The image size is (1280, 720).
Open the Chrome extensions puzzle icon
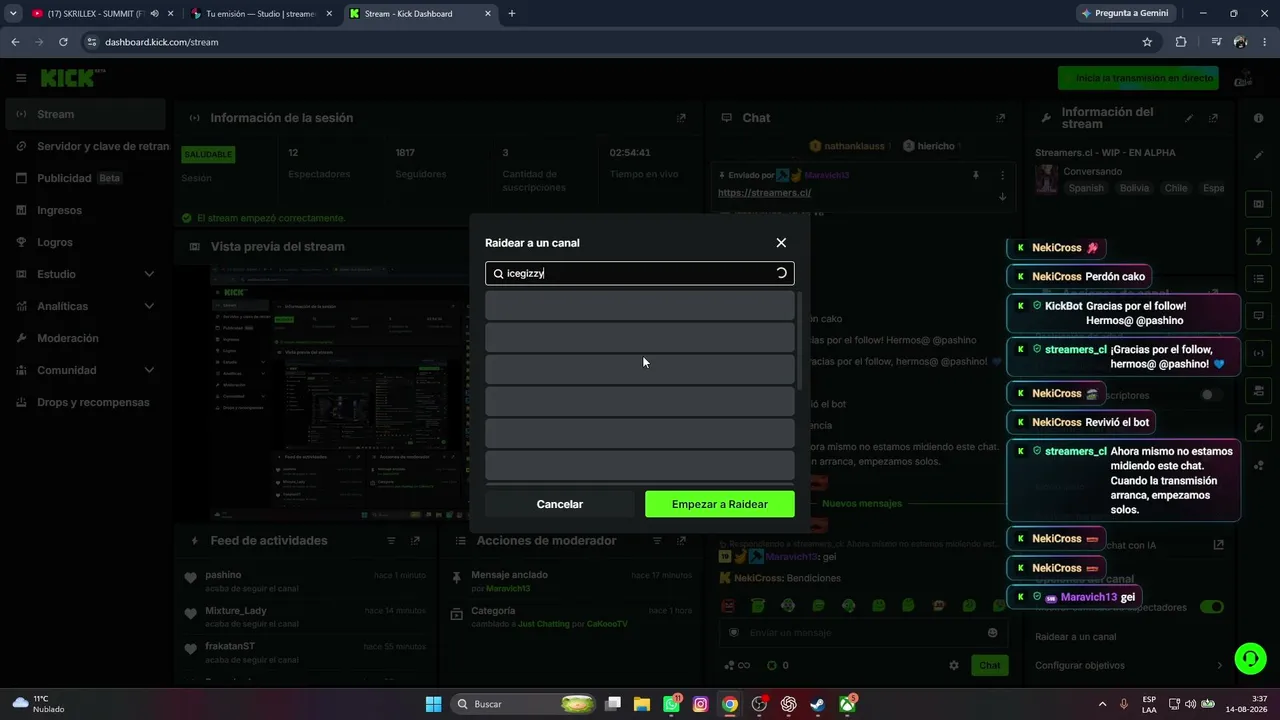pyautogui.click(x=1181, y=42)
